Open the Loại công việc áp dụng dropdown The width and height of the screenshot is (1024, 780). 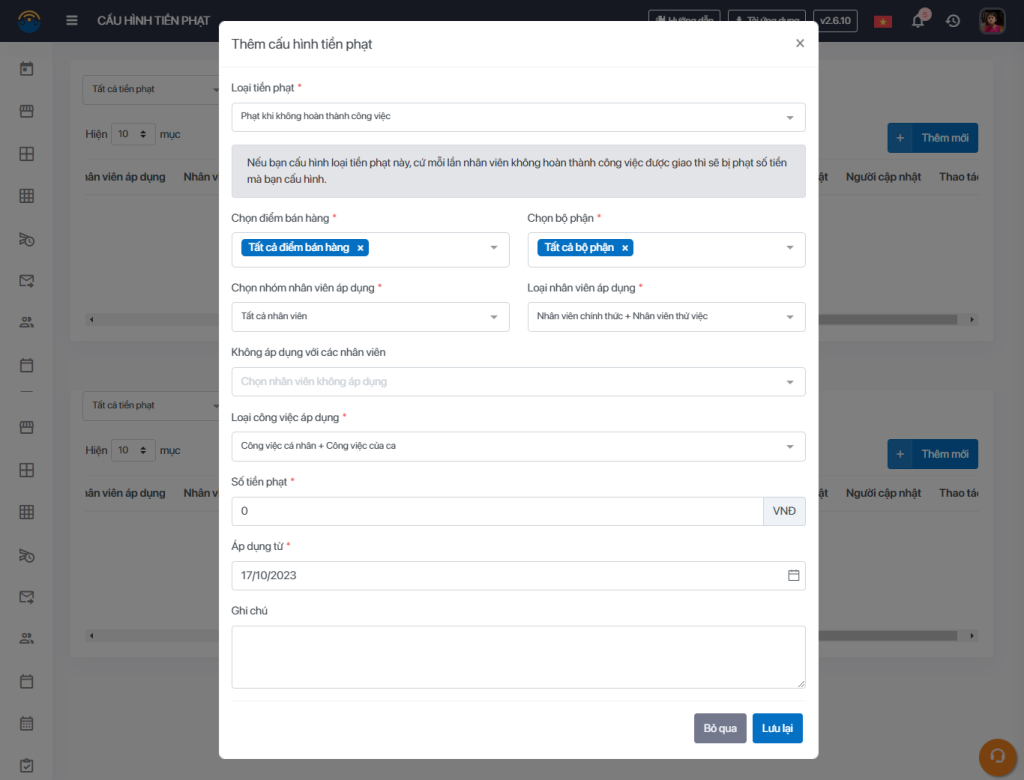click(x=518, y=446)
